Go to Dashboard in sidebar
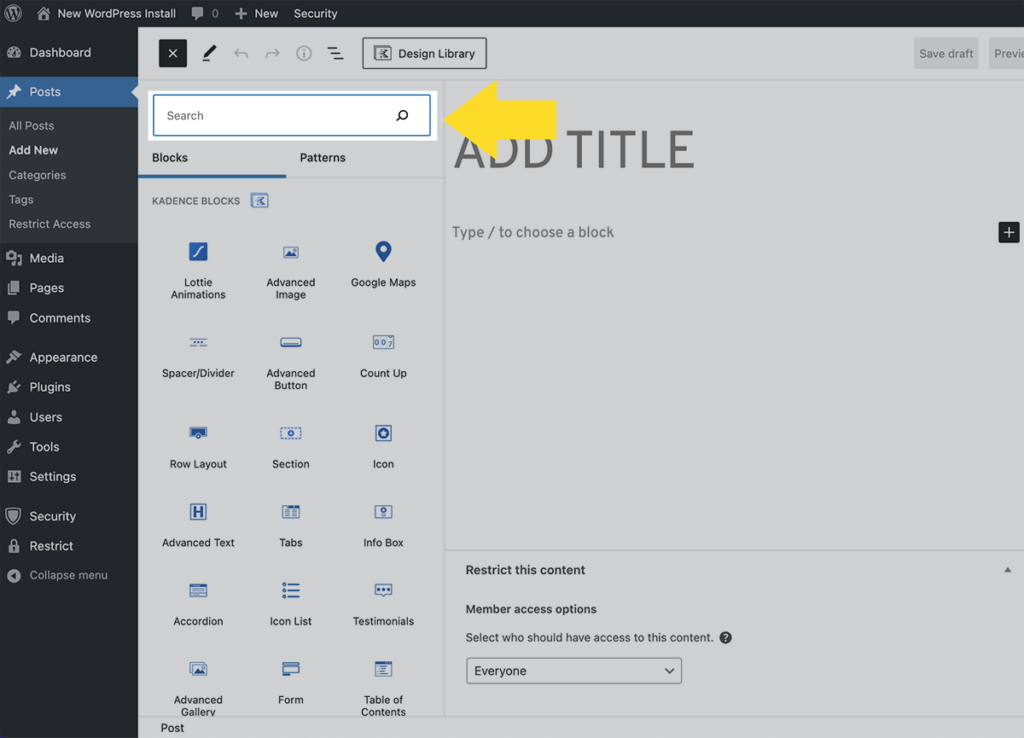Screen dimensions: 1024x738 (x=69, y=53)
